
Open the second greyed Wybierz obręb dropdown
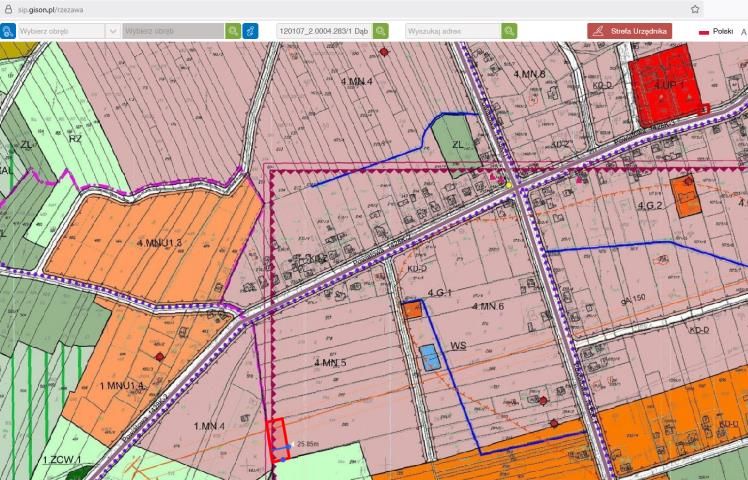pyautogui.click(x=173, y=31)
